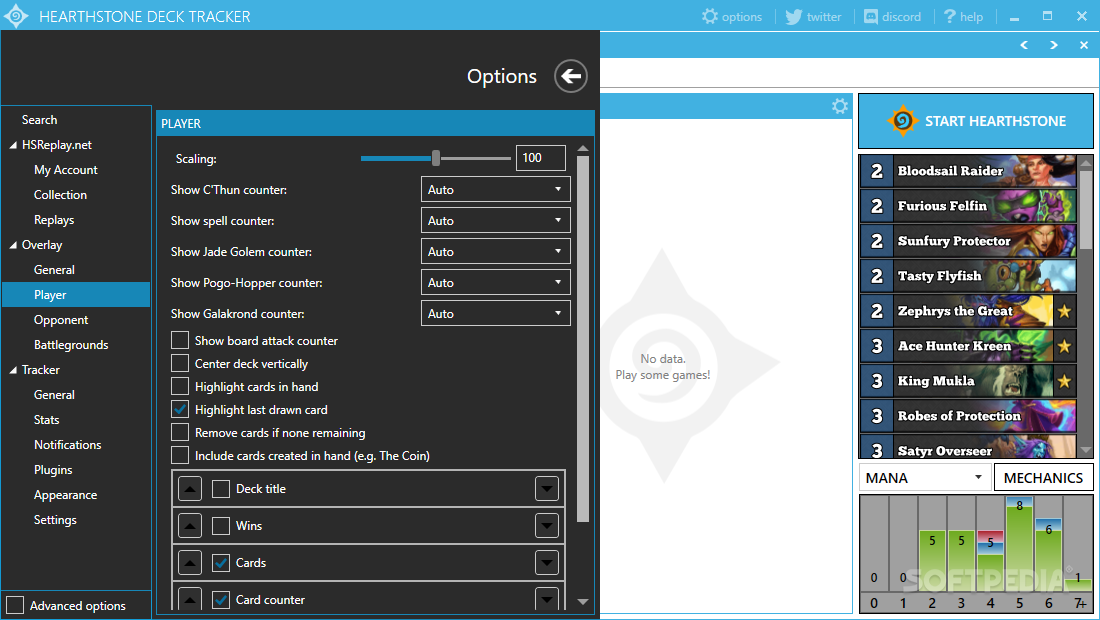Select the Sunfury Protector card

coord(968,241)
